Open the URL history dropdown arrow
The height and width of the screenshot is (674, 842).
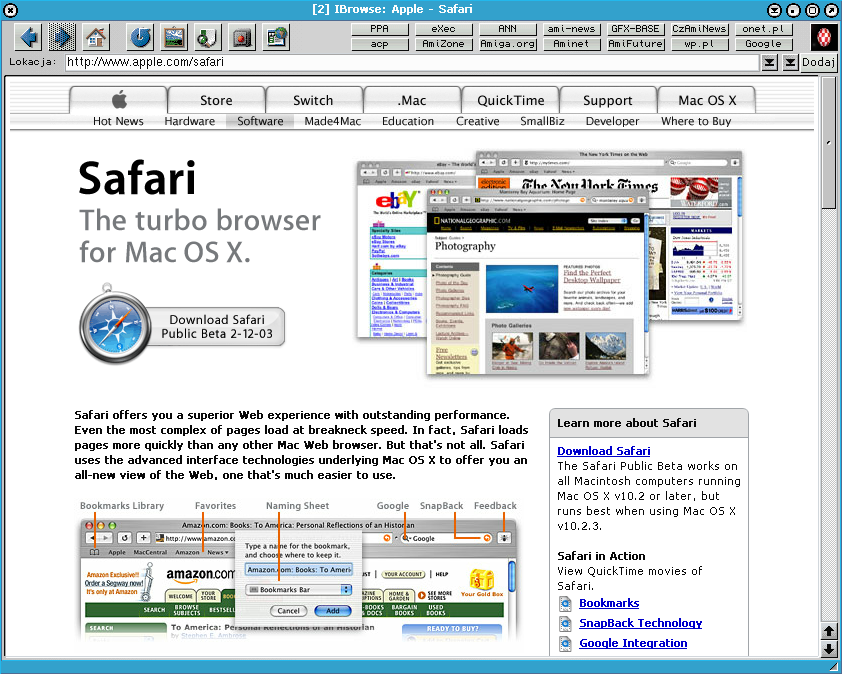coord(770,62)
